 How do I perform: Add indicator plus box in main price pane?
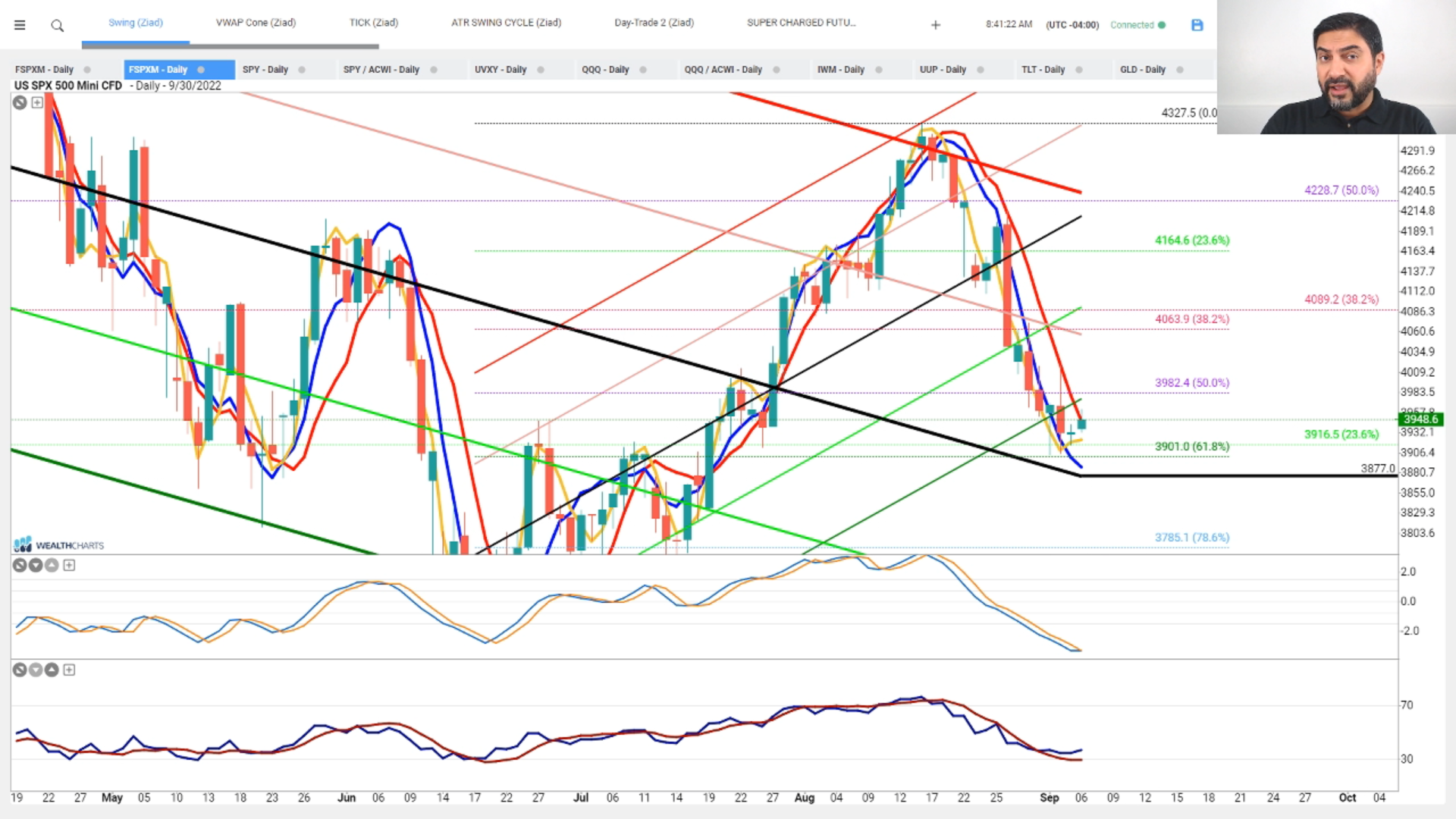[x=37, y=102]
